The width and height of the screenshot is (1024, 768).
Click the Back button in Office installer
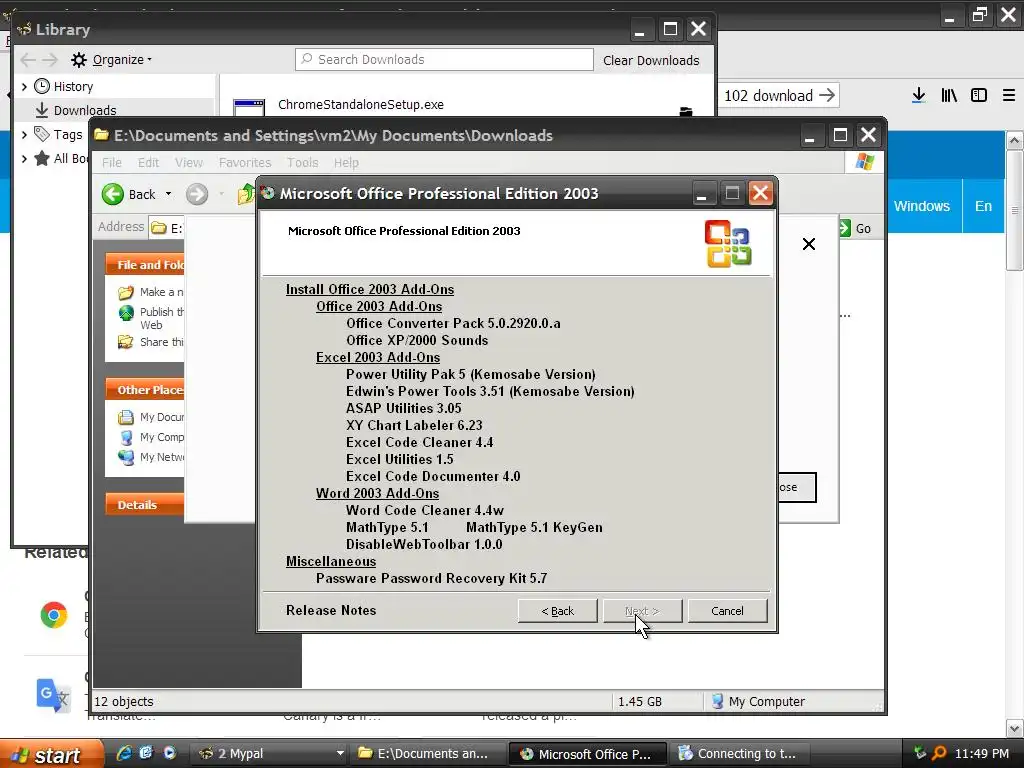(x=557, y=611)
